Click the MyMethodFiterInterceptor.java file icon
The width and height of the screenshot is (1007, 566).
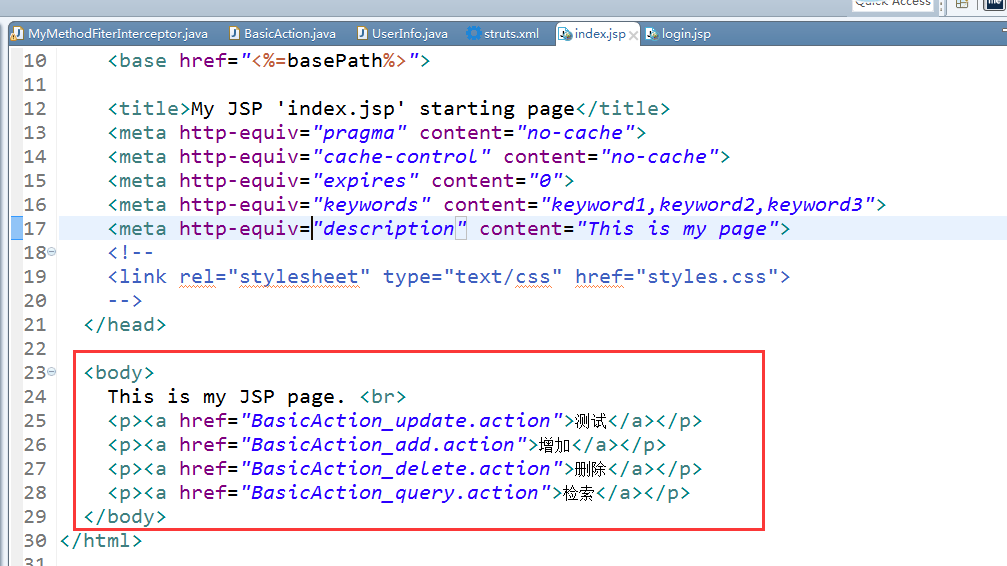click(17, 33)
